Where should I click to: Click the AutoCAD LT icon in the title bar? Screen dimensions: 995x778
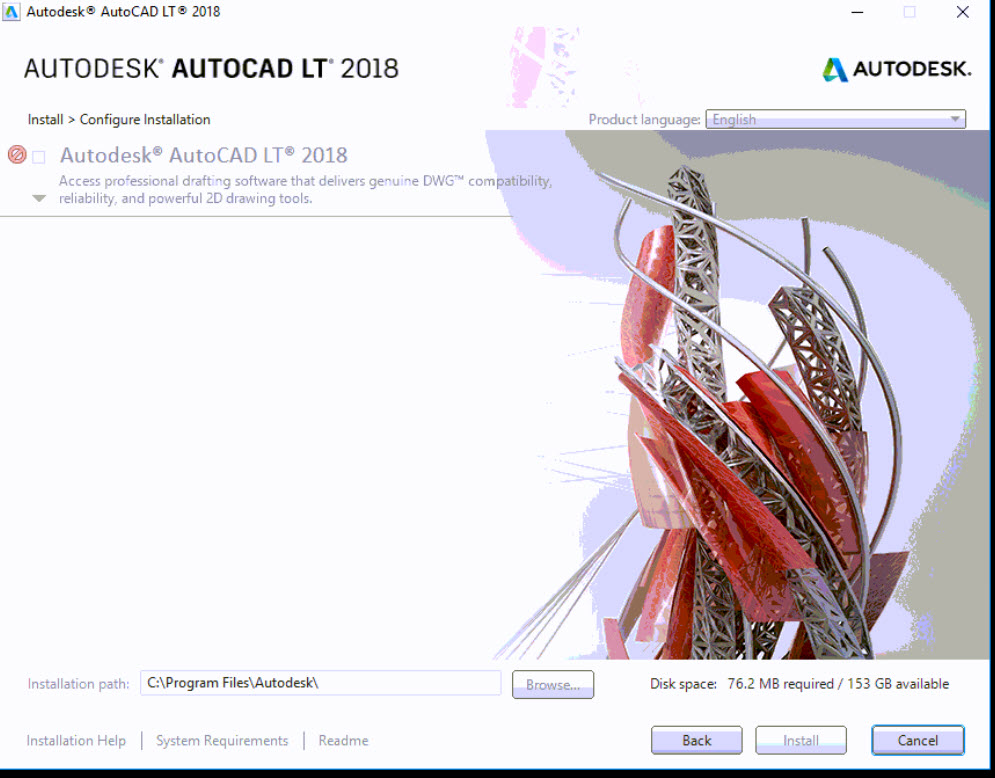(12, 11)
